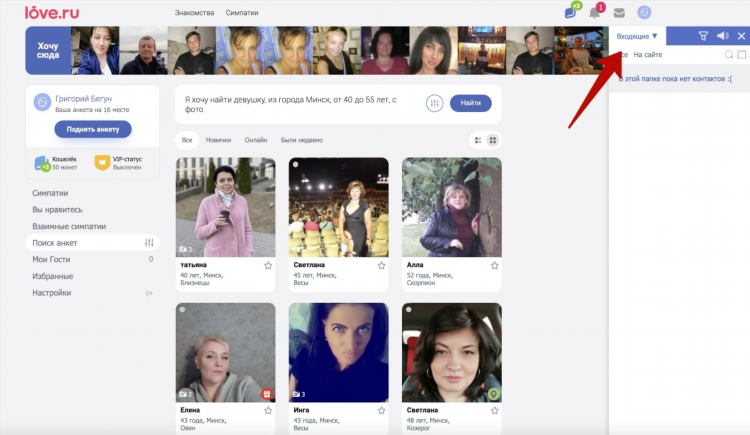Tick the checkbox beside the messenger search
Viewport: 750px width, 435px height.
click(x=741, y=55)
